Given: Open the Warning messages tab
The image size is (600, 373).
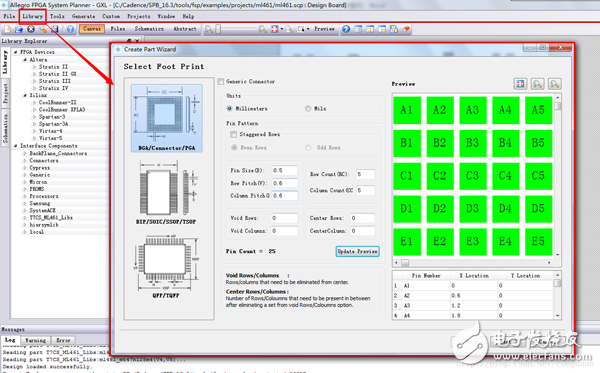Looking at the screenshot, I should [x=35, y=340].
